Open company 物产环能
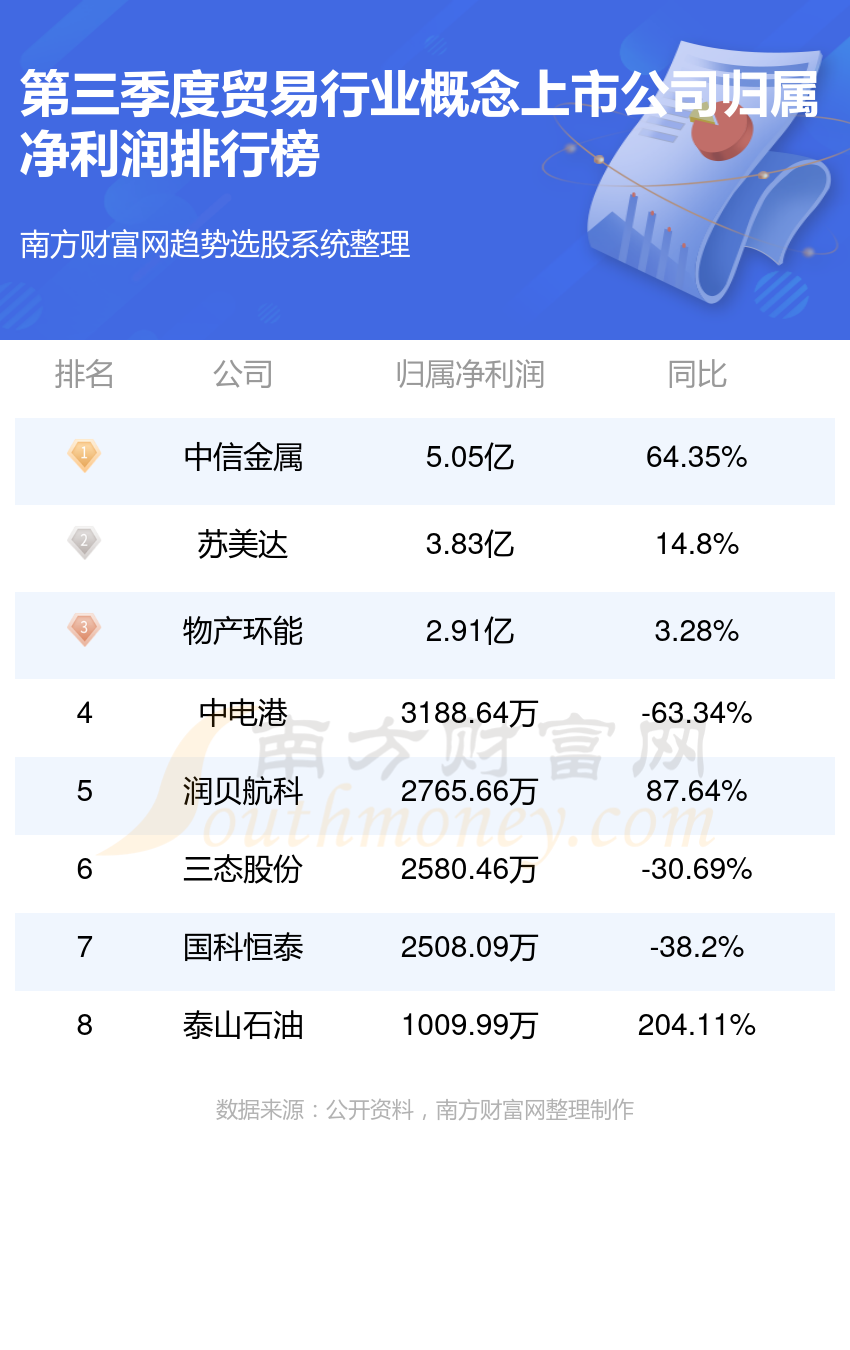Viewport: 850px width, 1350px height. [x=243, y=632]
